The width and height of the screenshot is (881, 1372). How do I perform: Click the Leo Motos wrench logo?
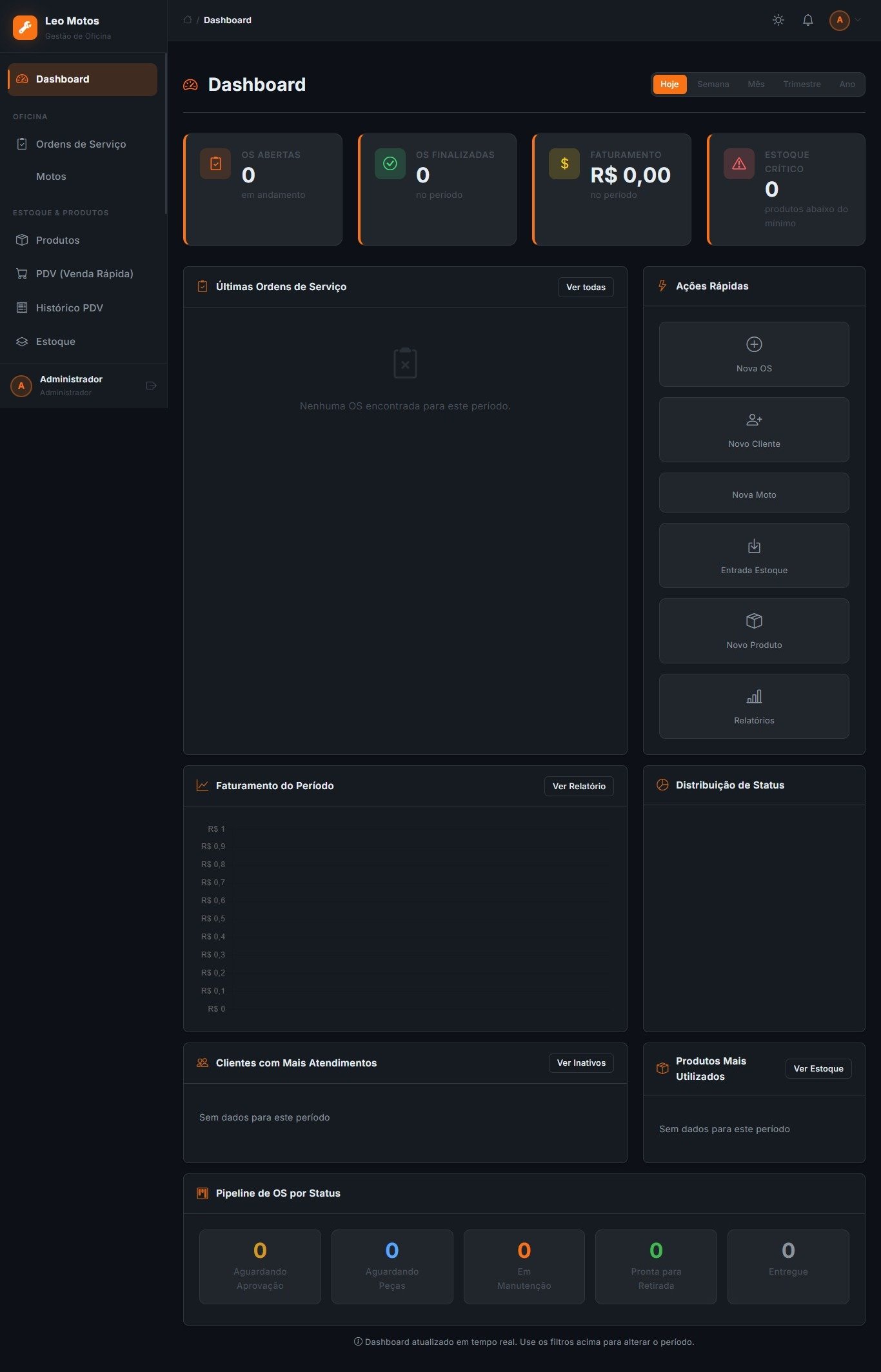(25, 27)
